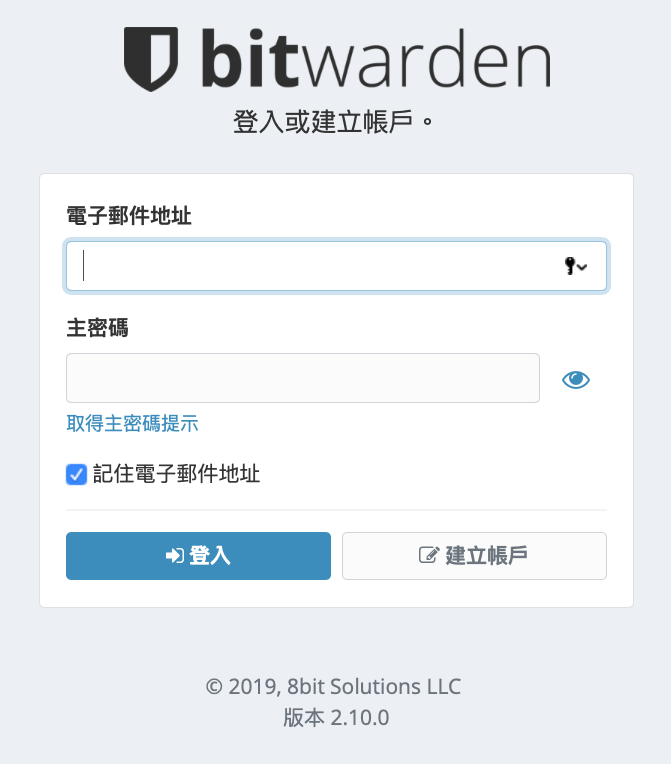Uncheck the 記住電子郵件地址 checkbox

tap(77, 474)
